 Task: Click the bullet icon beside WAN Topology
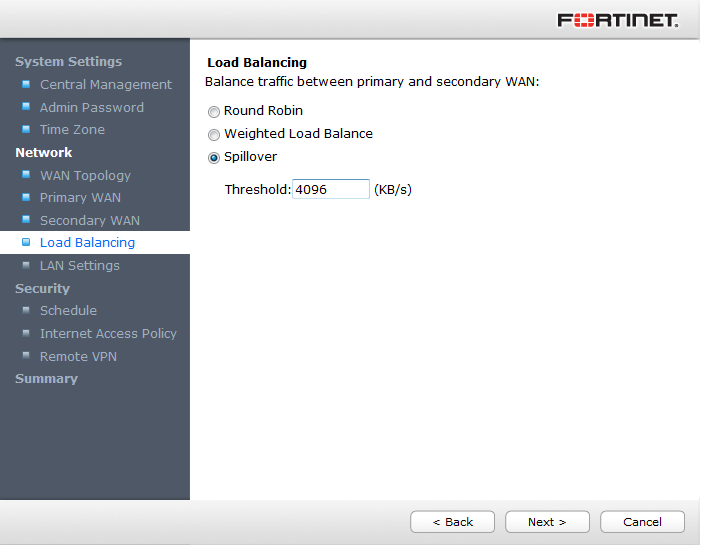[x=26, y=175]
